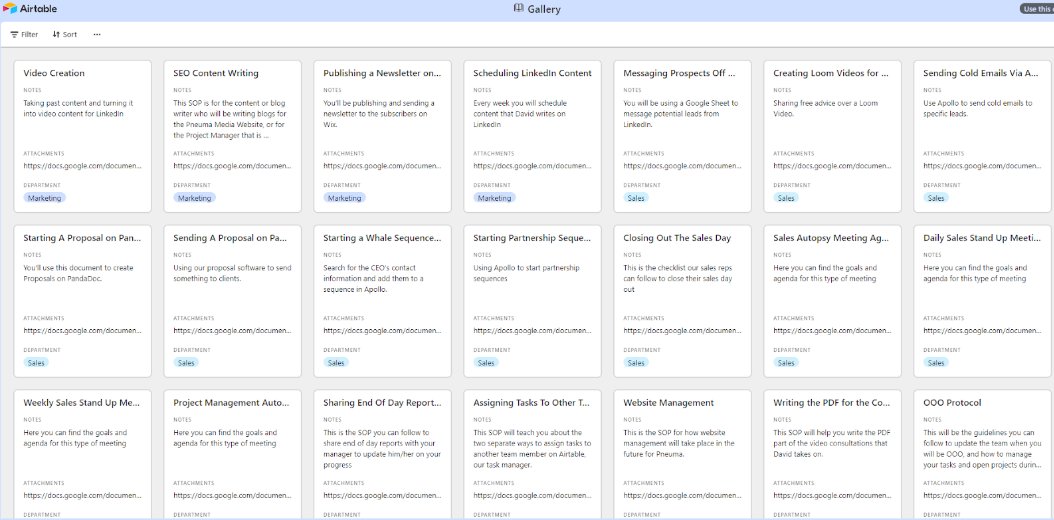The width and height of the screenshot is (1054, 520).
Task: Click notes text 'Sharing free advice over a Loom Video'
Action: (825, 109)
